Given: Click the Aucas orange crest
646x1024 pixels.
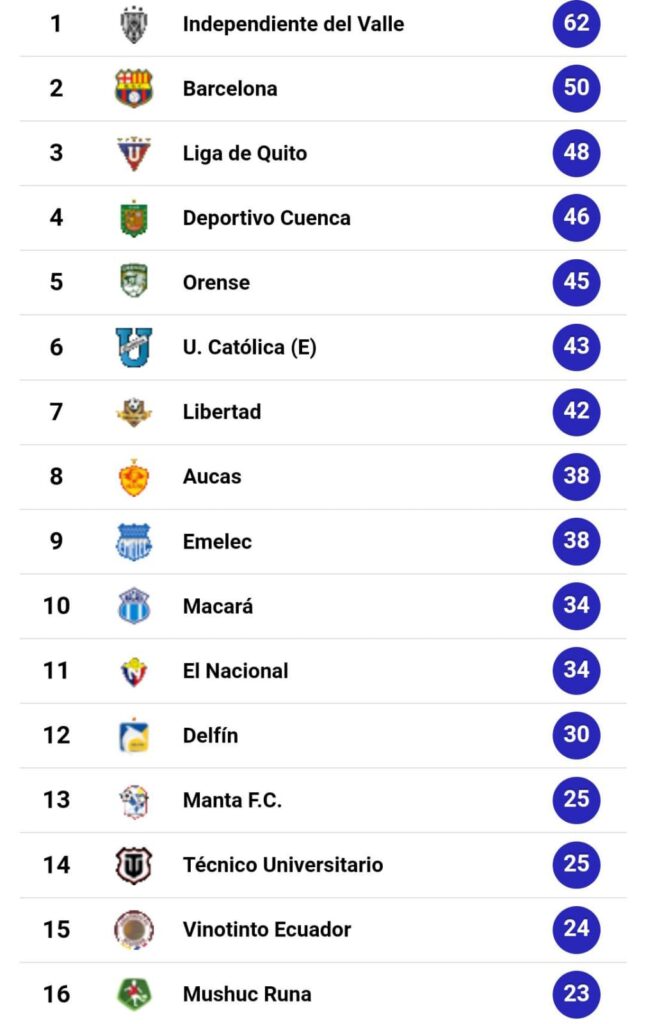Looking at the screenshot, I should tap(134, 477).
